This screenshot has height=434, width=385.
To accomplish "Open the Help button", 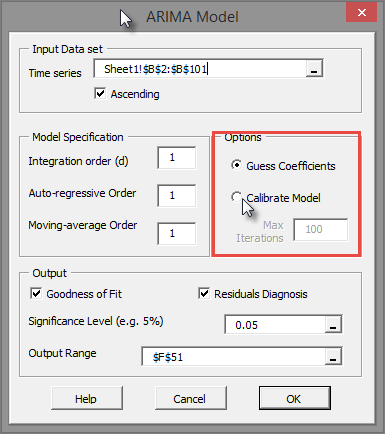I will click(x=87, y=398).
